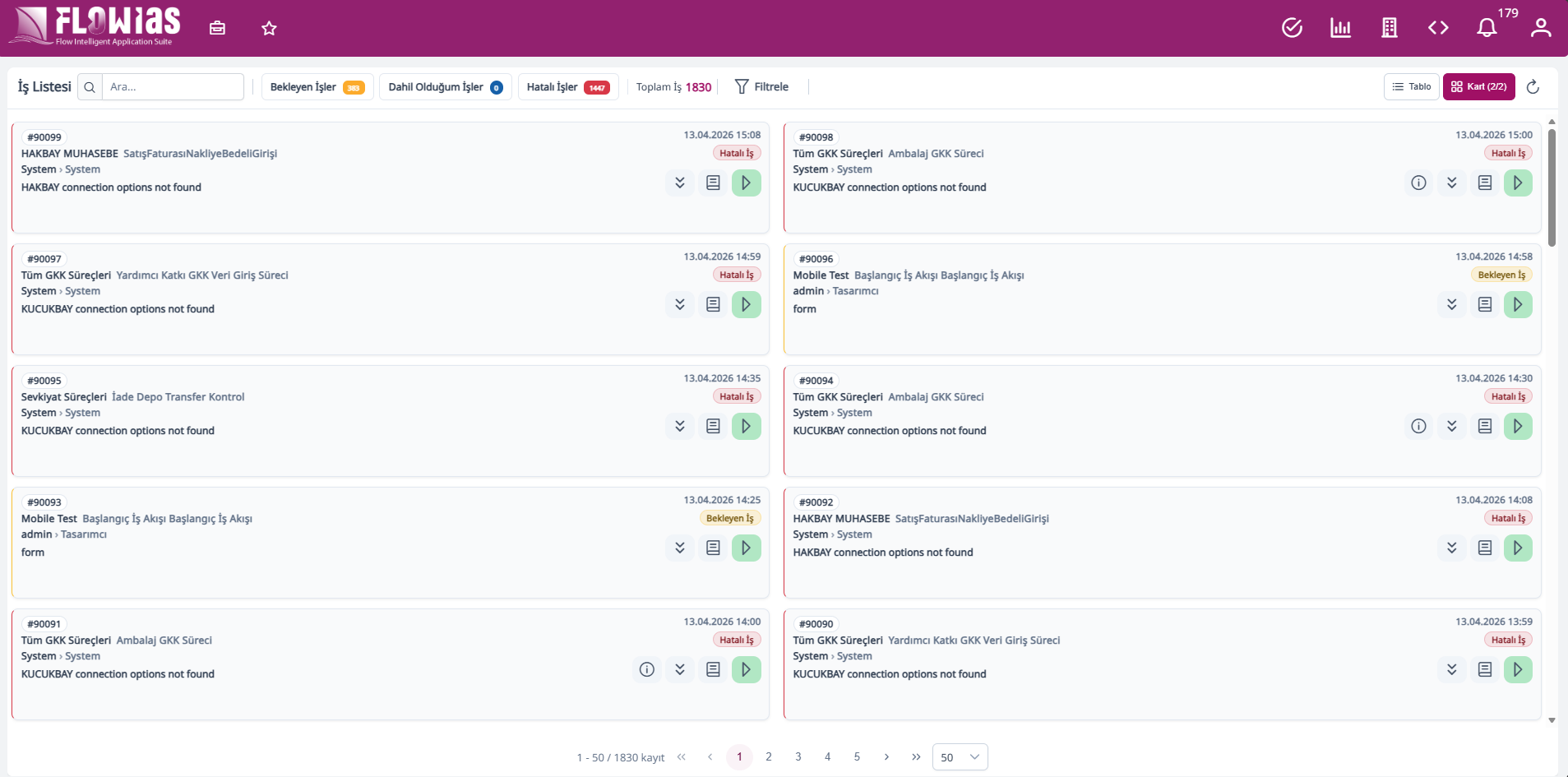This screenshot has height=777, width=1568.
Task: Refresh the job list
Action: (1533, 86)
